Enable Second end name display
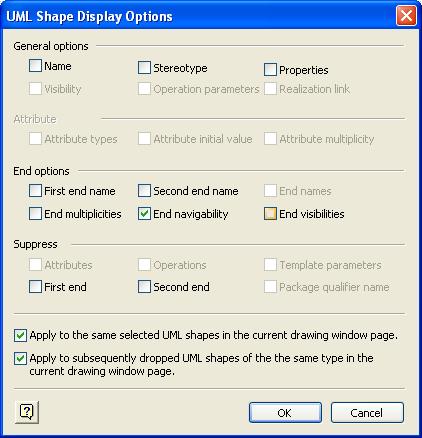 point(144,191)
